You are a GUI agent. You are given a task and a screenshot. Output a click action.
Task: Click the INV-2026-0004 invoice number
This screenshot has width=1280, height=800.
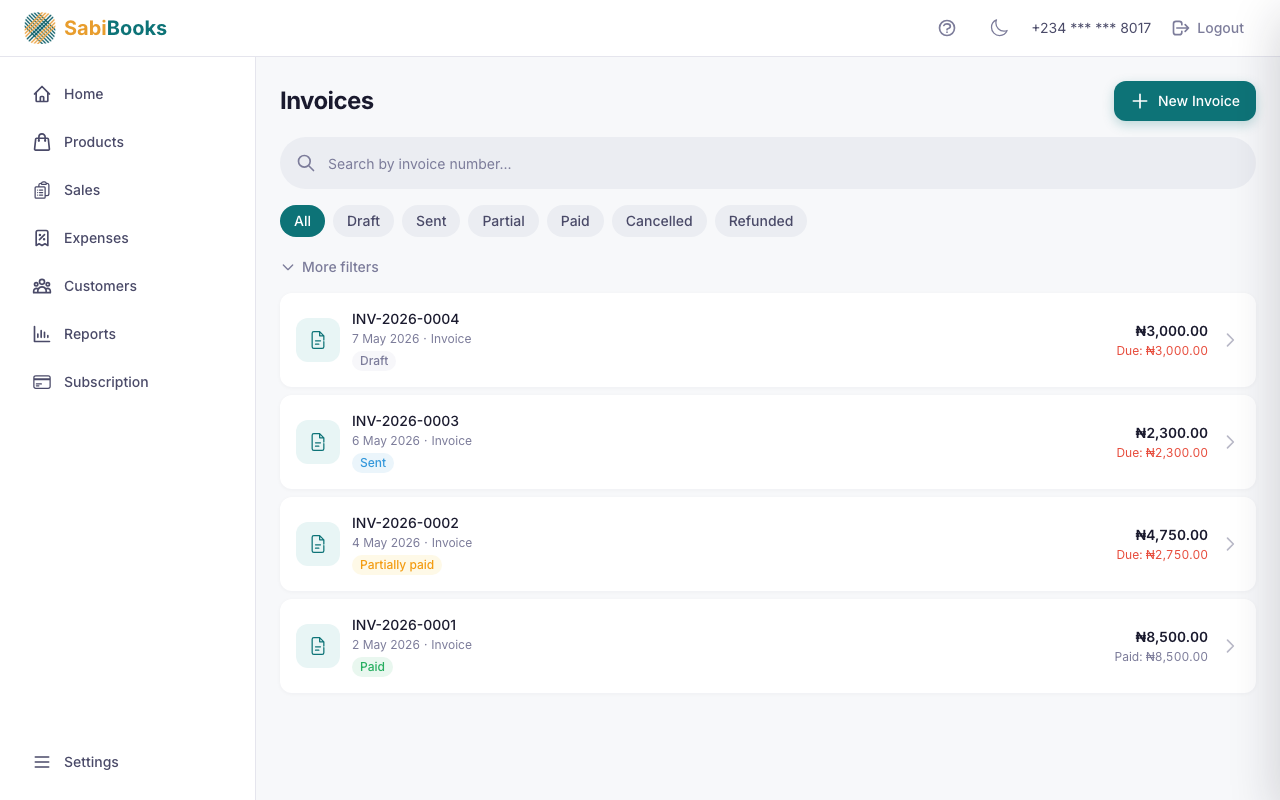click(x=405, y=319)
